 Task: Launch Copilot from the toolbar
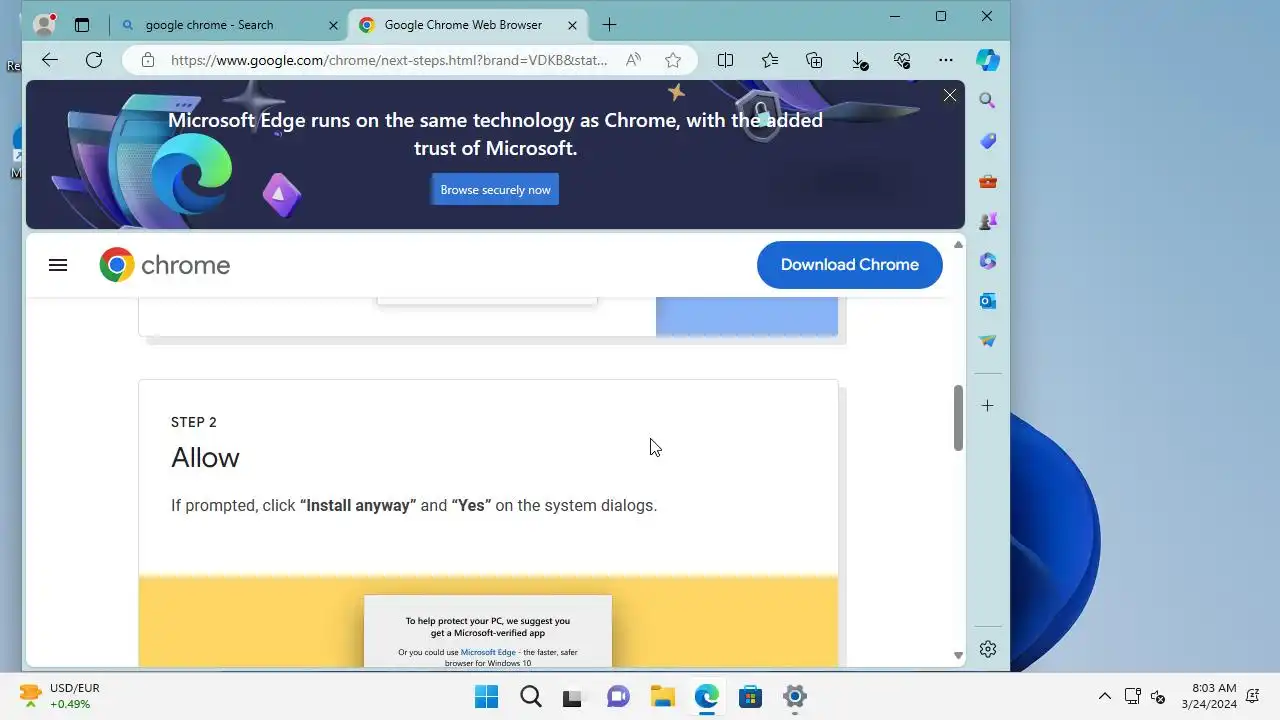[988, 60]
